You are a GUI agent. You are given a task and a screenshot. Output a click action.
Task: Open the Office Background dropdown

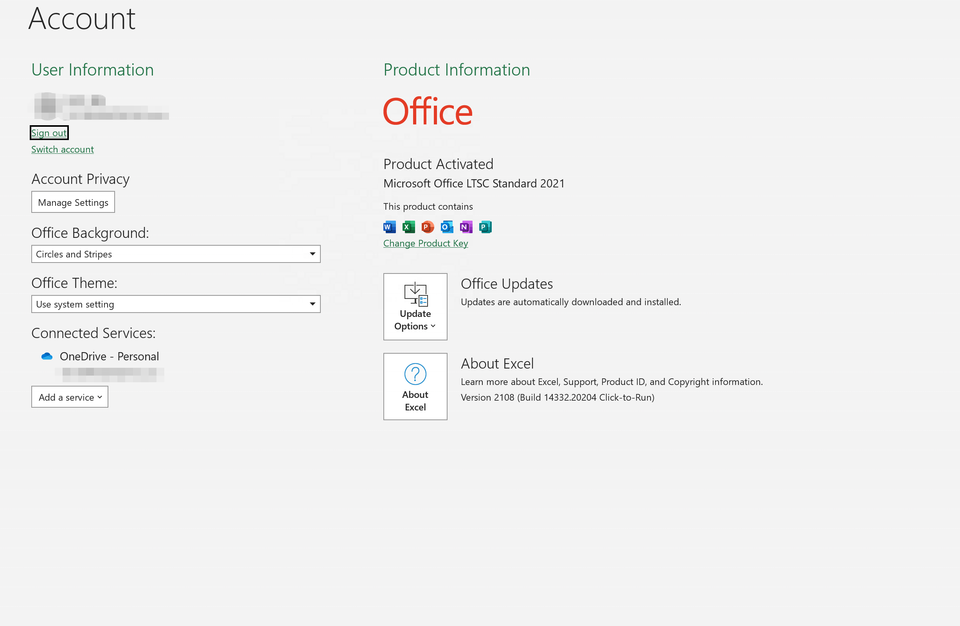pyautogui.click(x=176, y=254)
